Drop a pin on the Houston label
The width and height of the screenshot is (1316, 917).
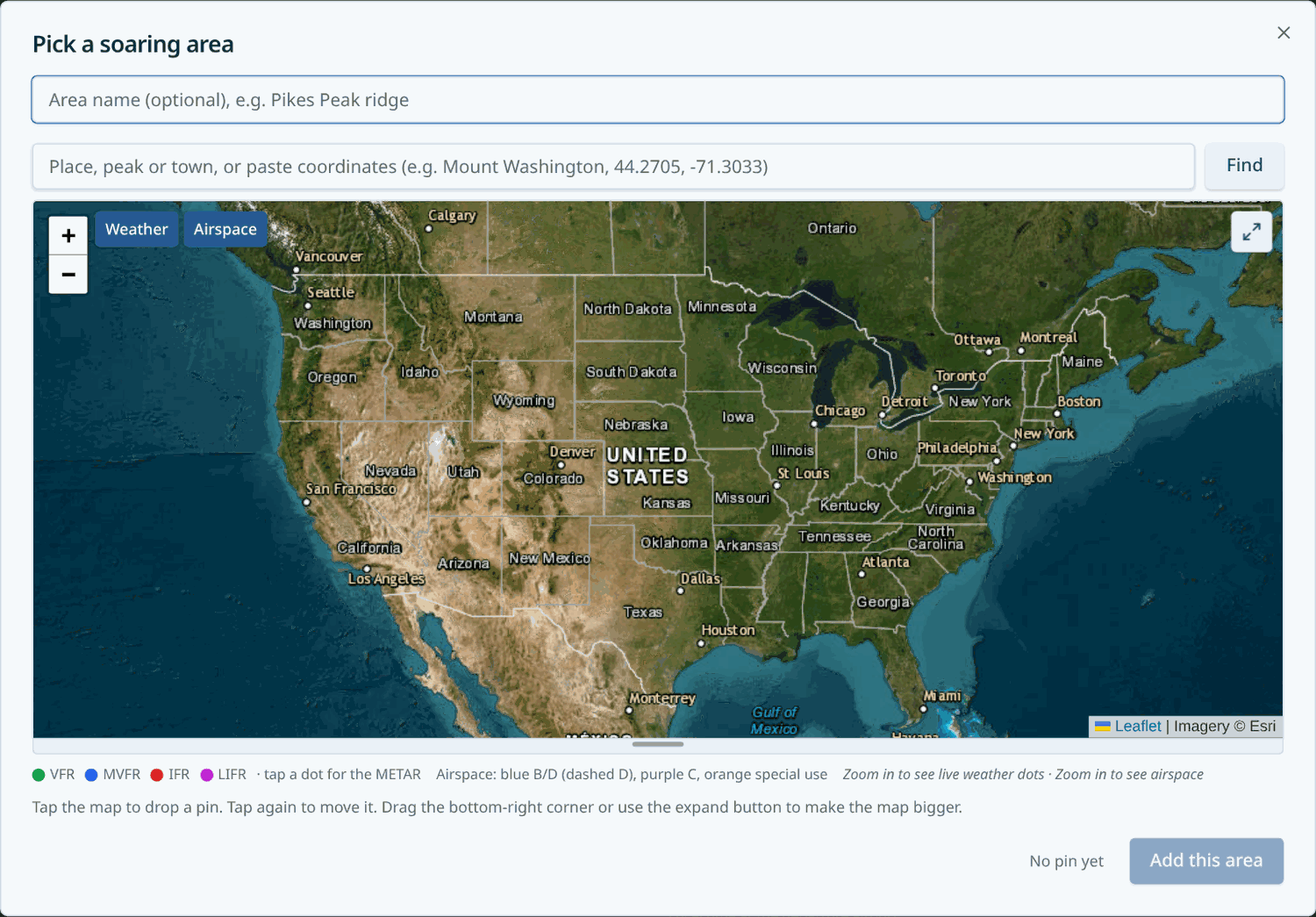(x=727, y=630)
